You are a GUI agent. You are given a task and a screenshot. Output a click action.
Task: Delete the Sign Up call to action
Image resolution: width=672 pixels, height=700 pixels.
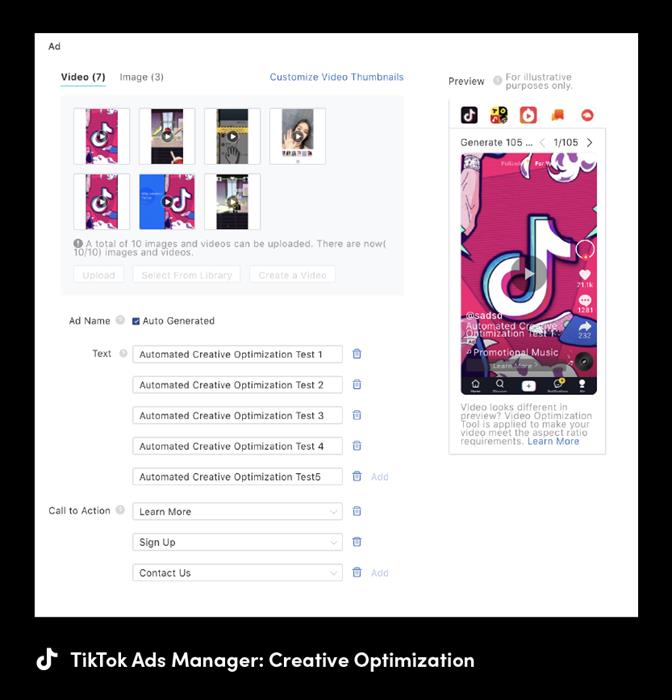[357, 542]
